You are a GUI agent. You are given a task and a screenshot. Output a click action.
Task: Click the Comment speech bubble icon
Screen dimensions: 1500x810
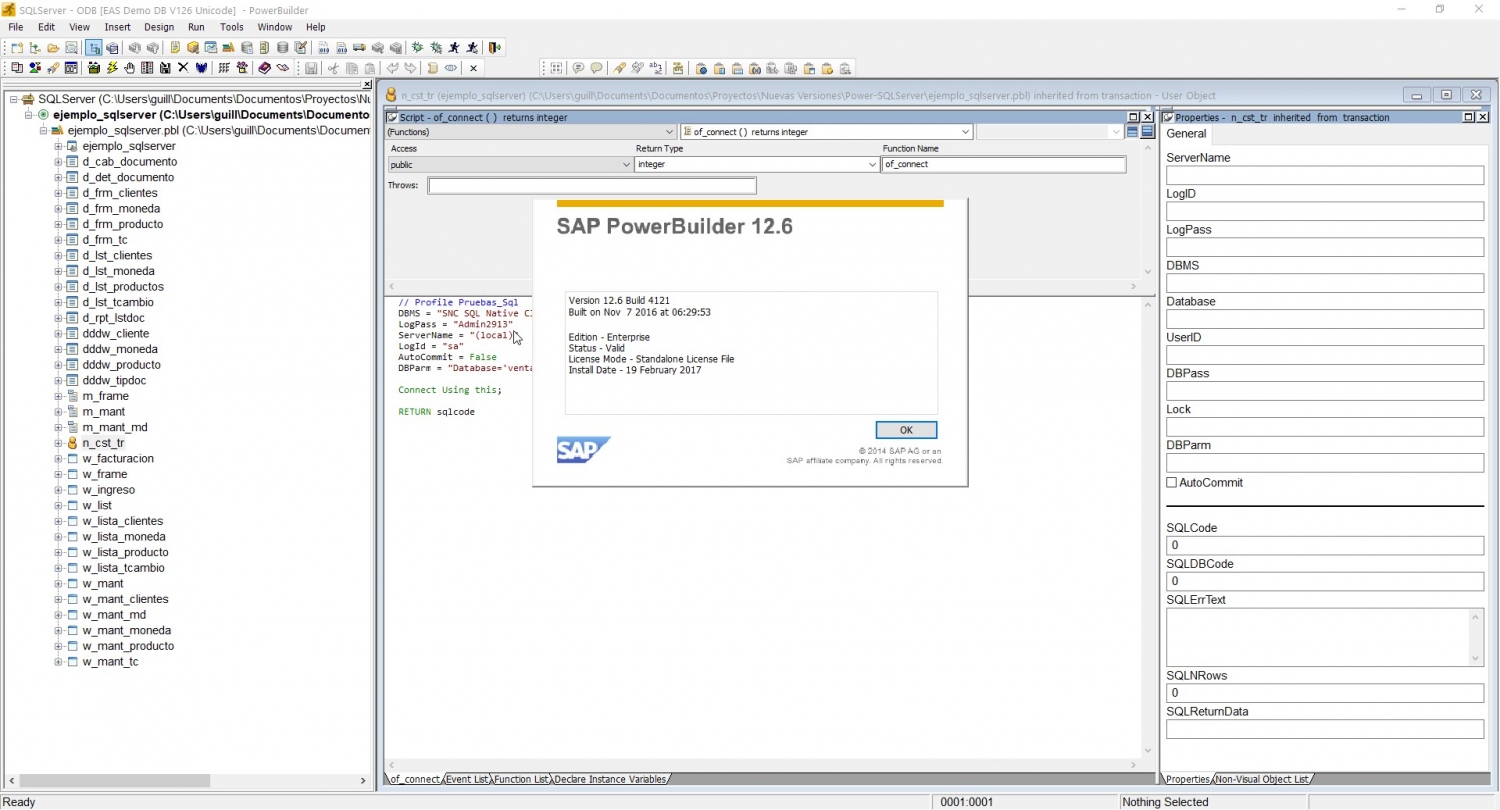tap(578, 68)
